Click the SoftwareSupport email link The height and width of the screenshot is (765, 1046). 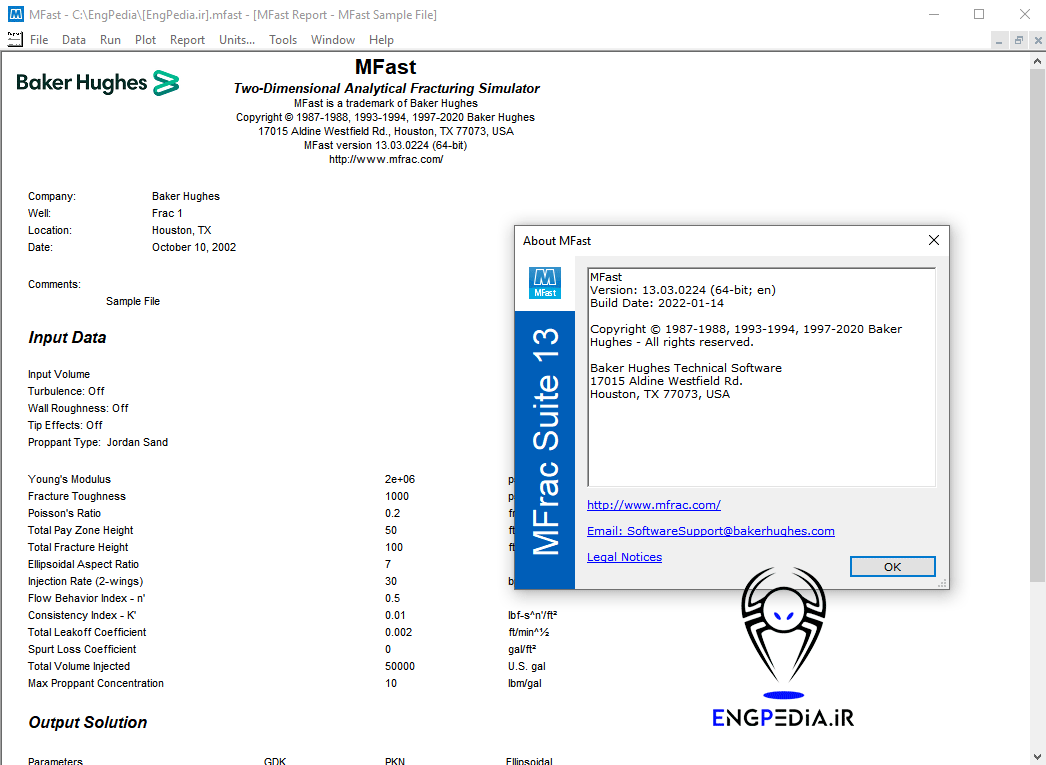pyautogui.click(x=710, y=531)
